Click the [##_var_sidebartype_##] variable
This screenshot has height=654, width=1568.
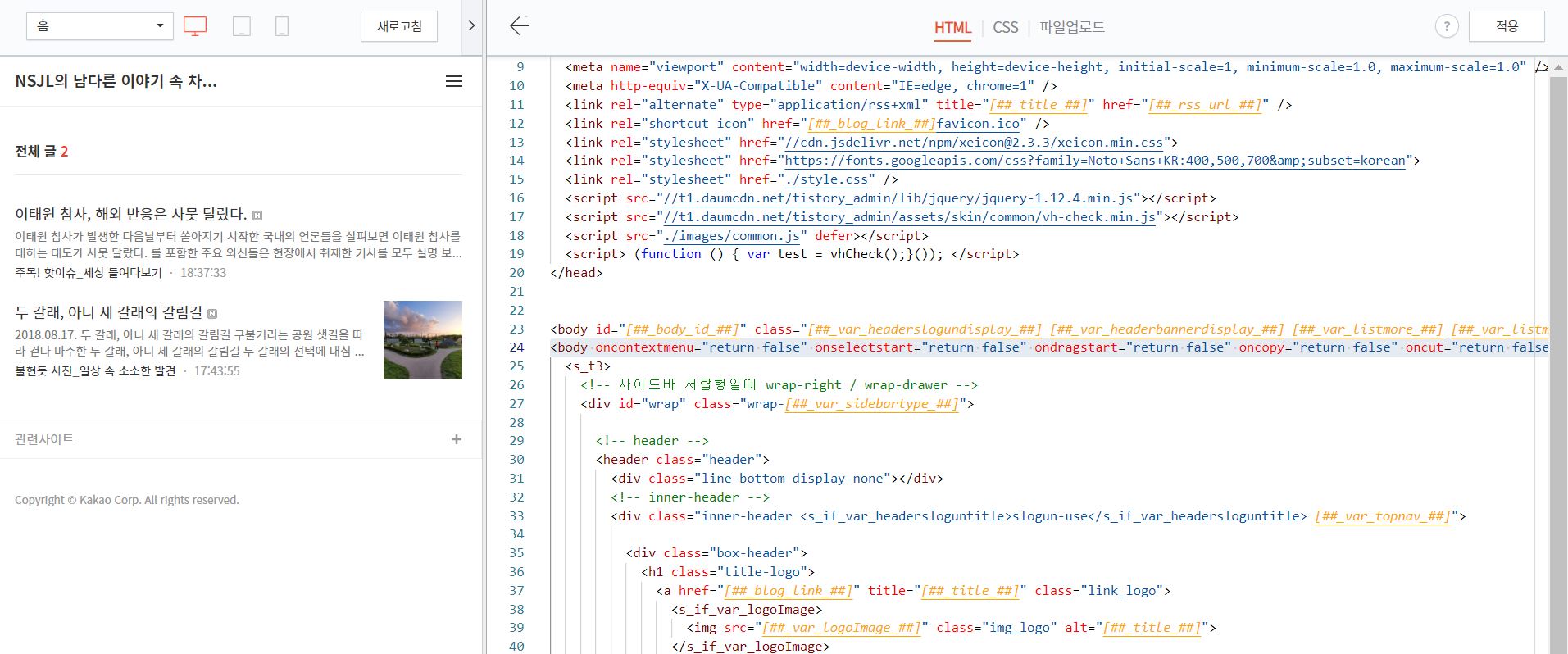click(872, 404)
